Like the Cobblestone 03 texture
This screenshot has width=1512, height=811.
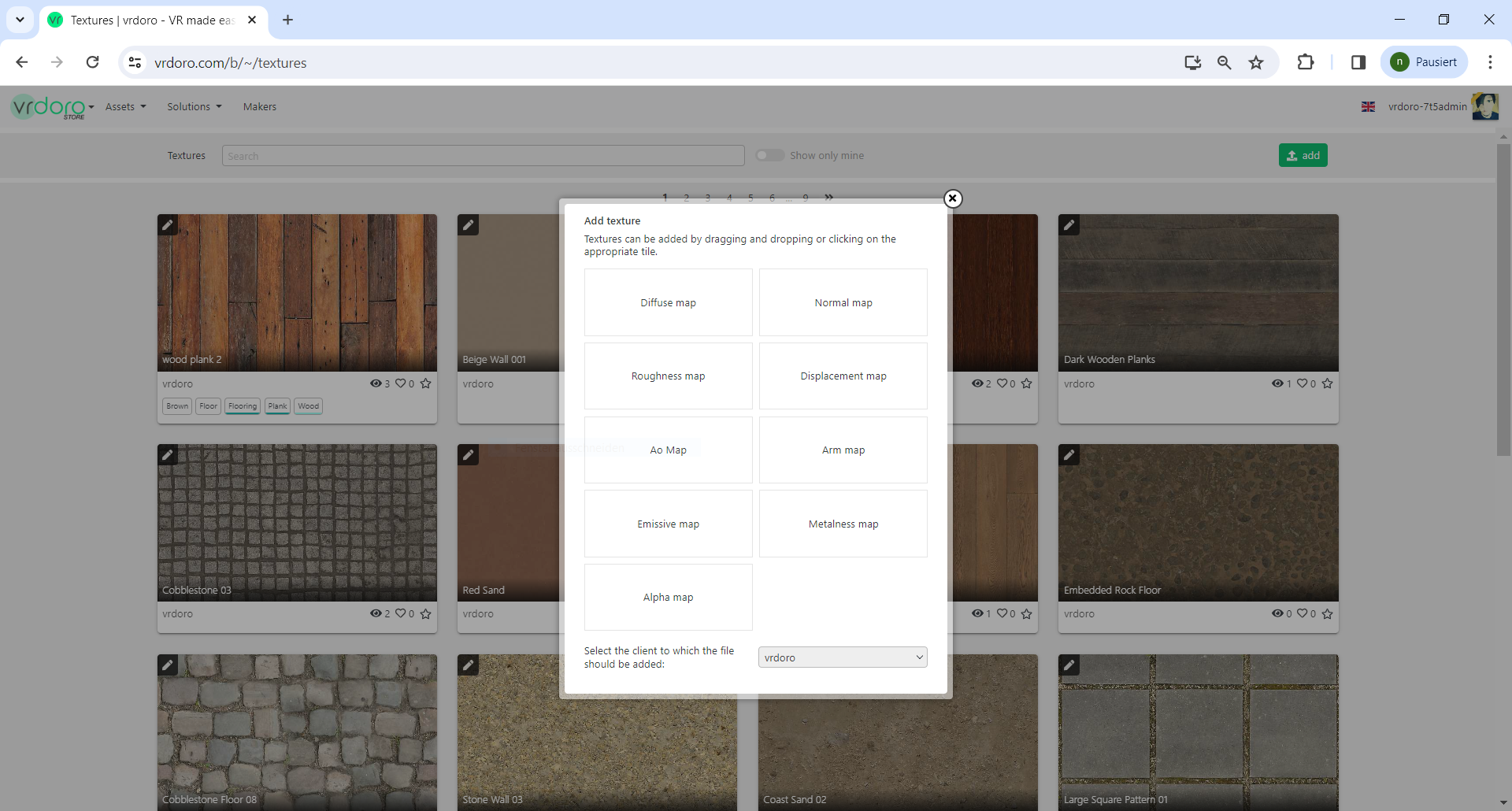click(x=401, y=613)
